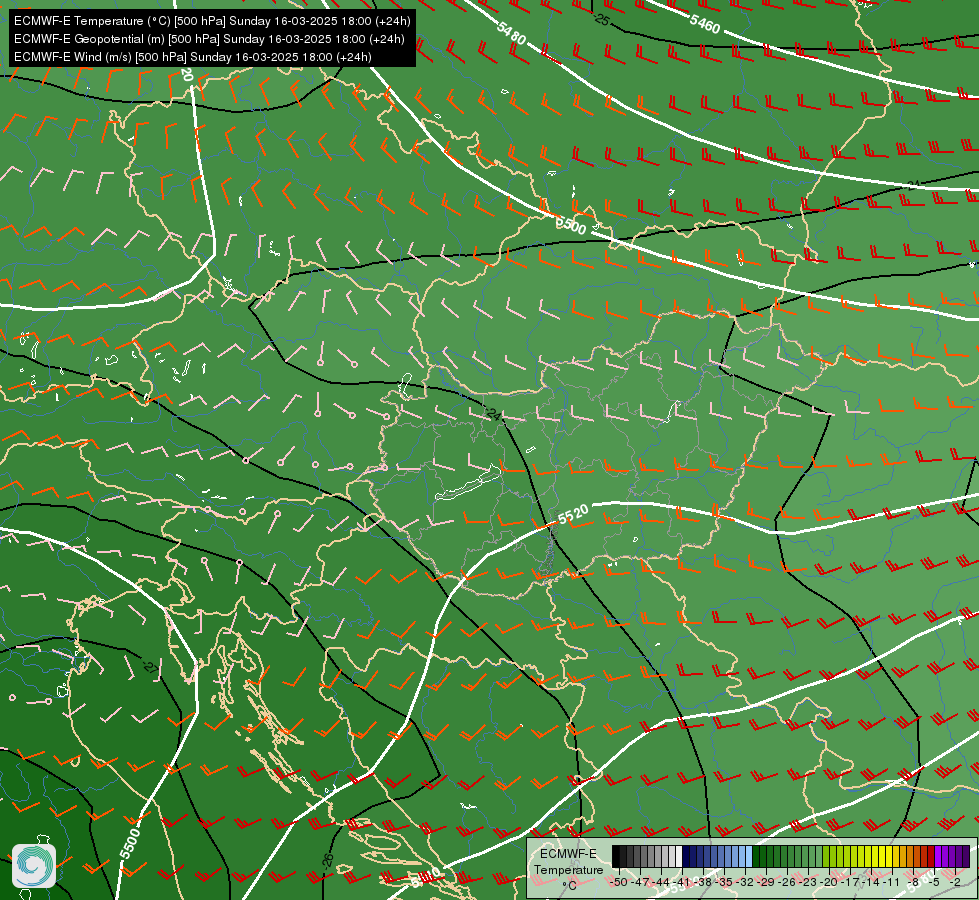Image resolution: width=979 pixels, height=900 pixels.
Task: Click the -47 value on the legend
Action: click(640, 883)
